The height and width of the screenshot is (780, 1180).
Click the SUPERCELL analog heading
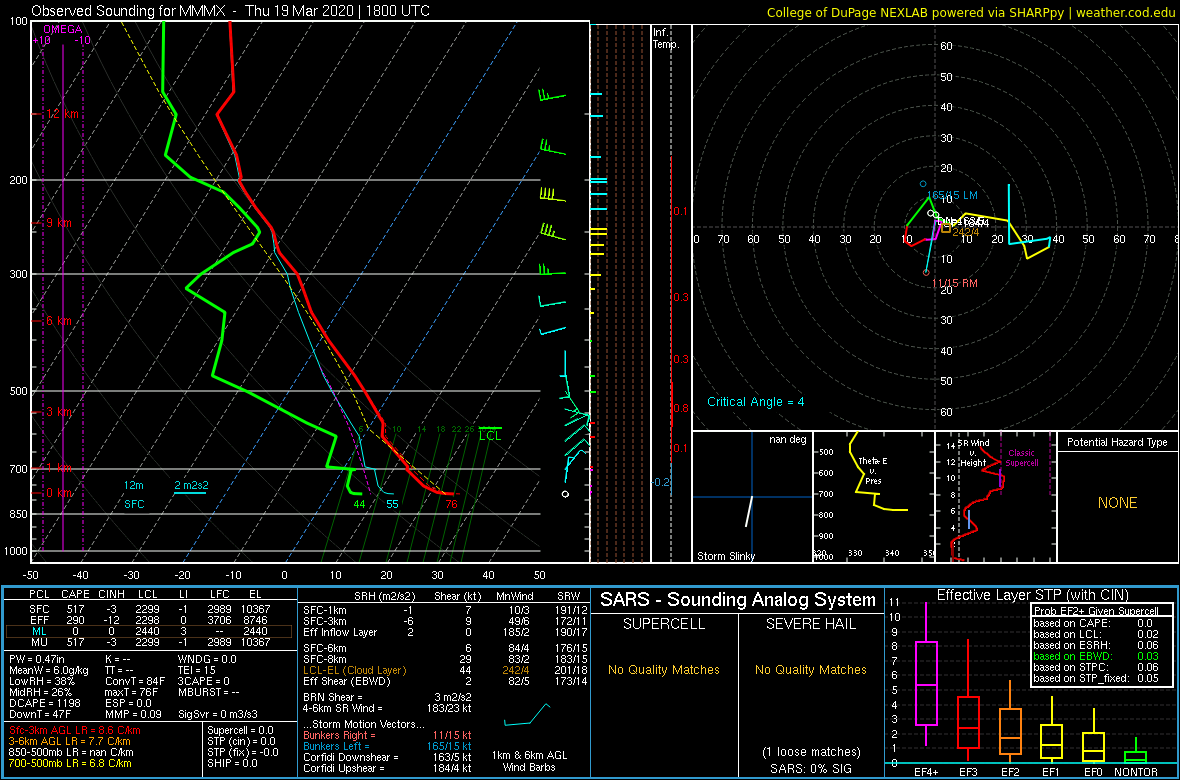[x=664, y=626]
